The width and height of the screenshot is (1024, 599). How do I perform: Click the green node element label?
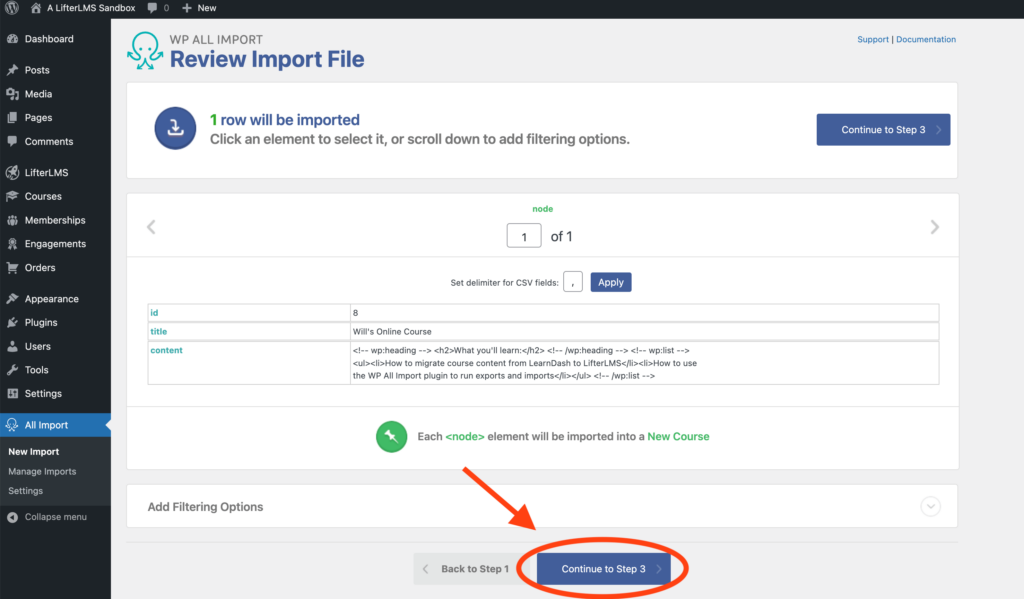542,209
